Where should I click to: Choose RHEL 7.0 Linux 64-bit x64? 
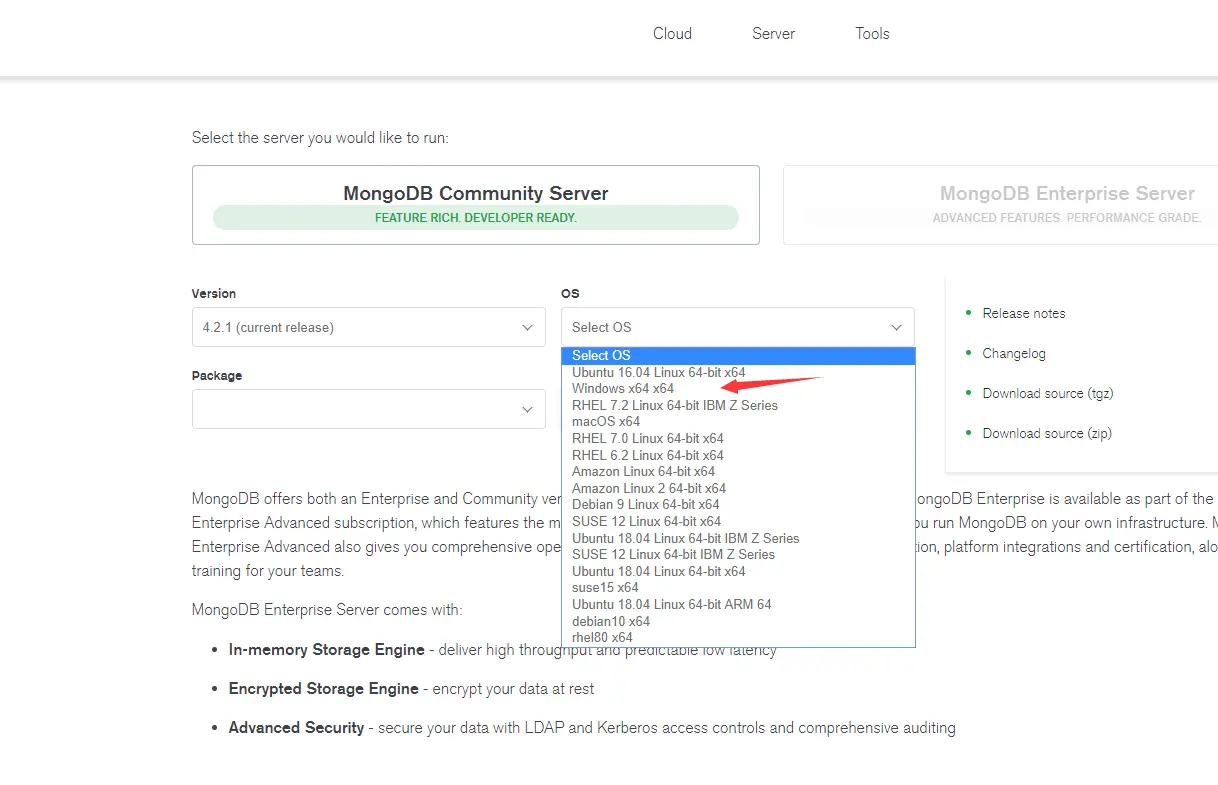click(x=738, y=438)
